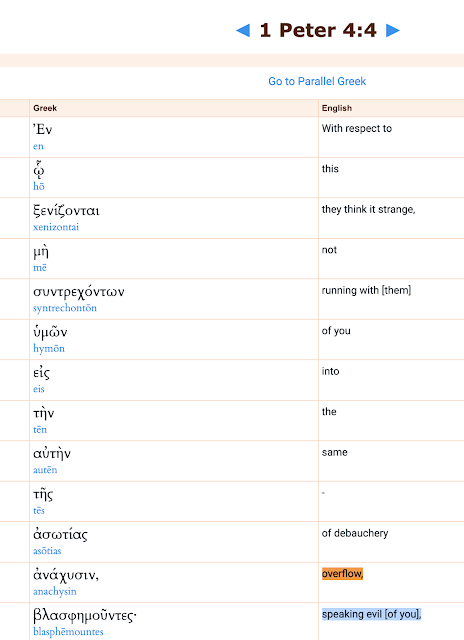Open transliteration link 'en'
This screenshot has height=640, width=464.
tap(38, 146)
